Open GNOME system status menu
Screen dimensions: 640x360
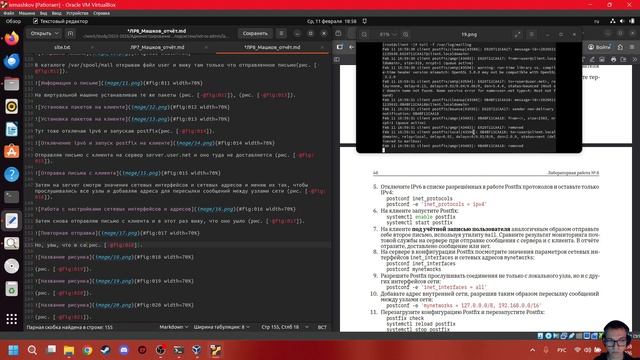pos(622,21)
